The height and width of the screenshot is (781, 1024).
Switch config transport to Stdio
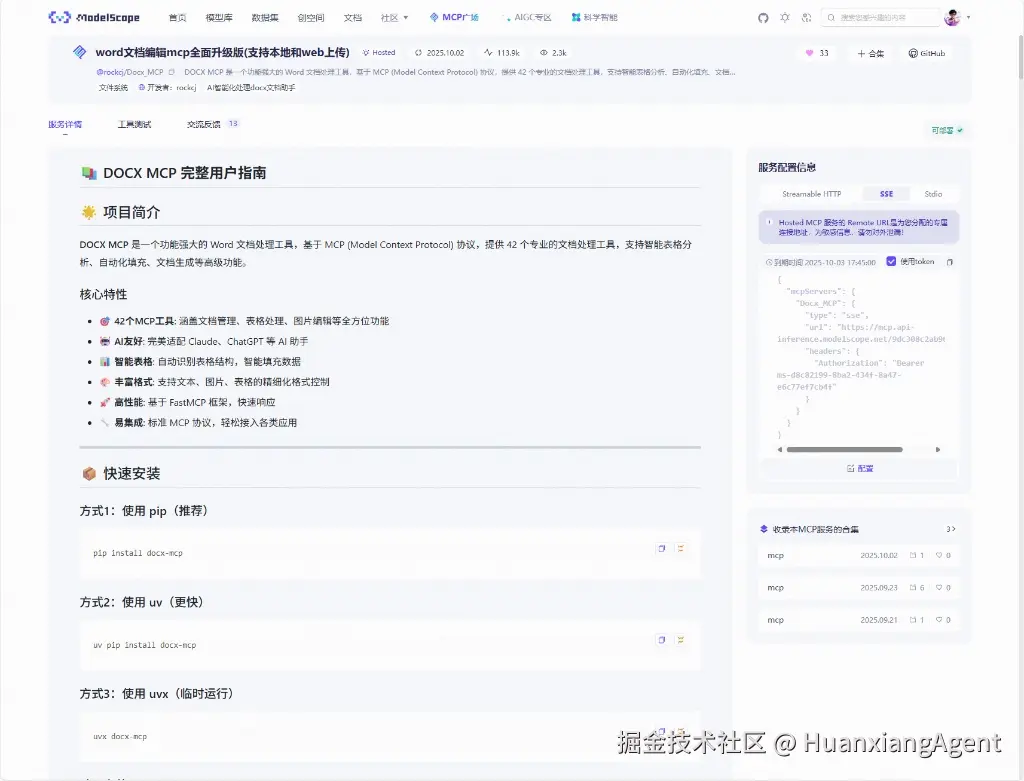(932, 194)
